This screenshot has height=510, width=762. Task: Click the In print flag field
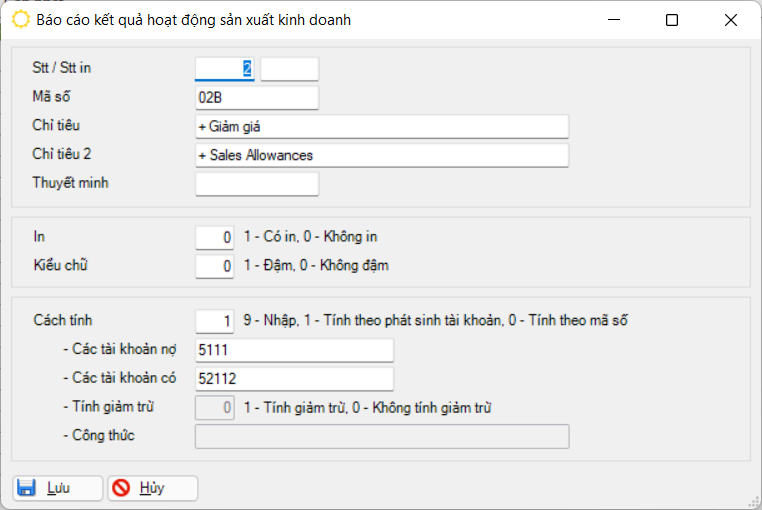click(x=214, y=237)
